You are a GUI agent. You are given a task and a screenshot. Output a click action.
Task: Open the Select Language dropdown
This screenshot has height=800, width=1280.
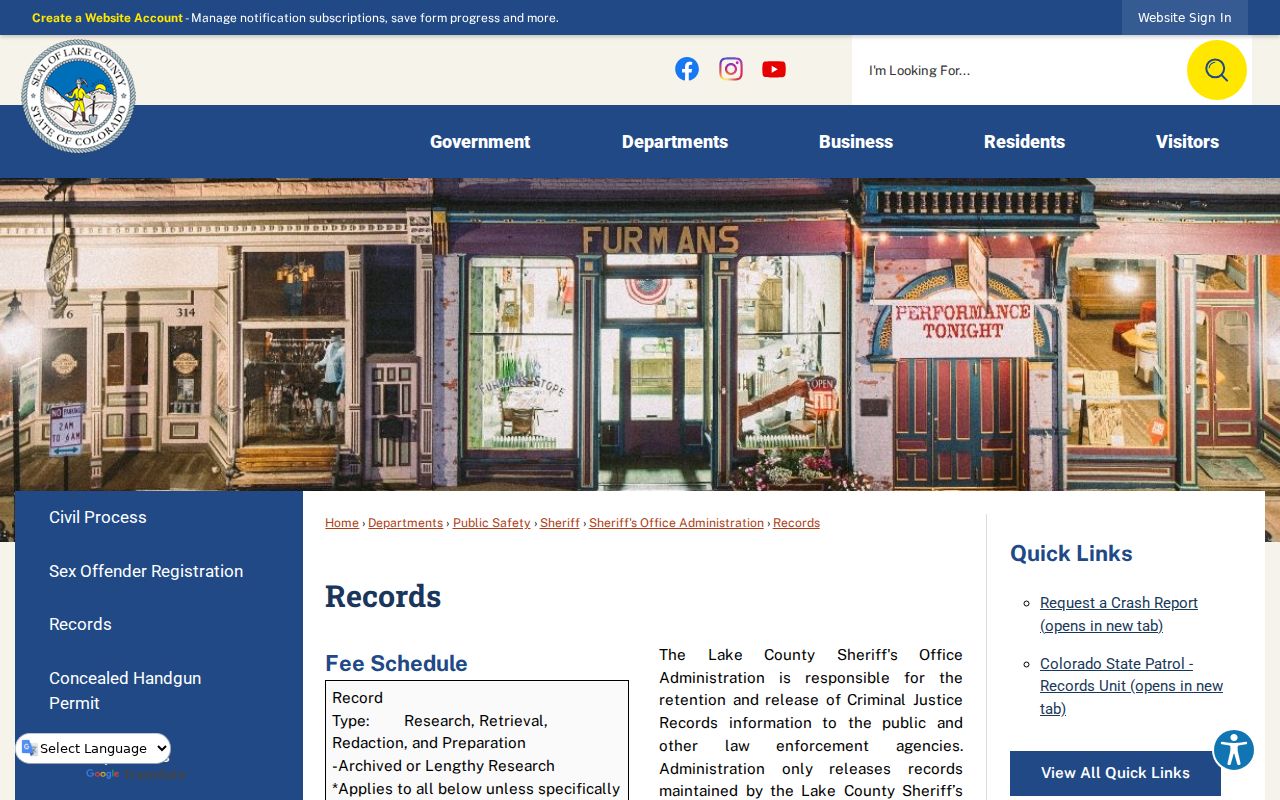pos(93,748)
